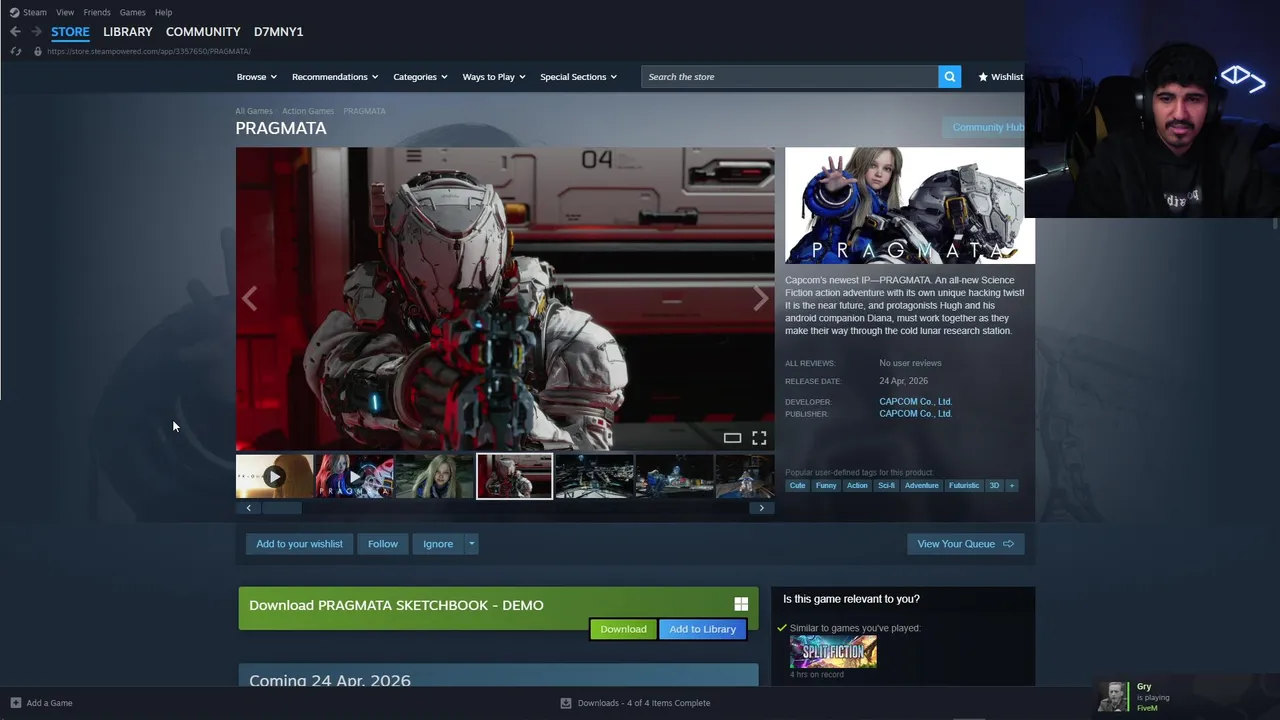Open CAPCOM Co., Ltd. developer link
The width and height of the screenshot is (1280, 720).
915,402
